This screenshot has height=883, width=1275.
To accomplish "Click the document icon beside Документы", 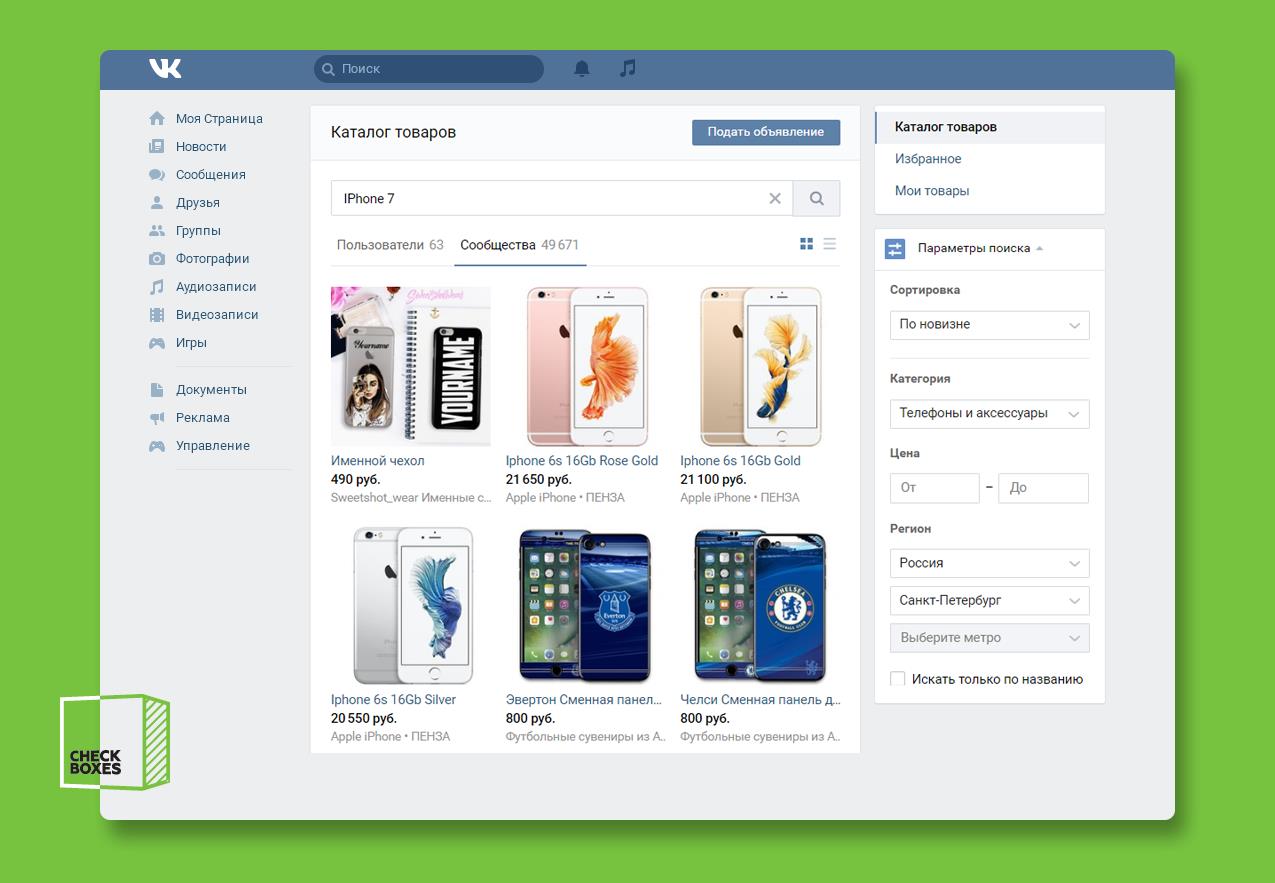I will pyautogui.click(x=157, y=389).
